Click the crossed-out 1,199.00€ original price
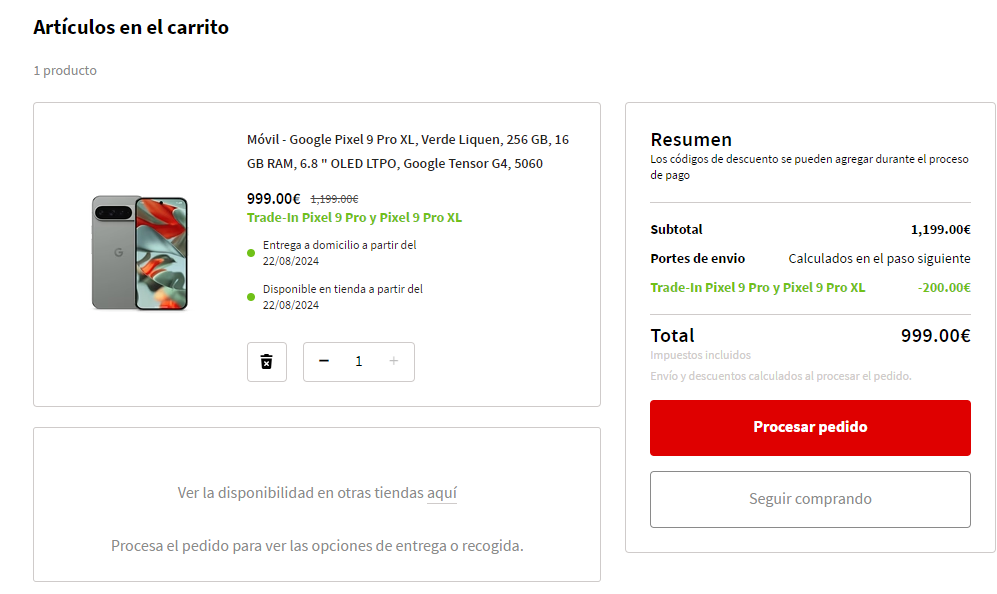The image size is (997, 594). (334, 199)
